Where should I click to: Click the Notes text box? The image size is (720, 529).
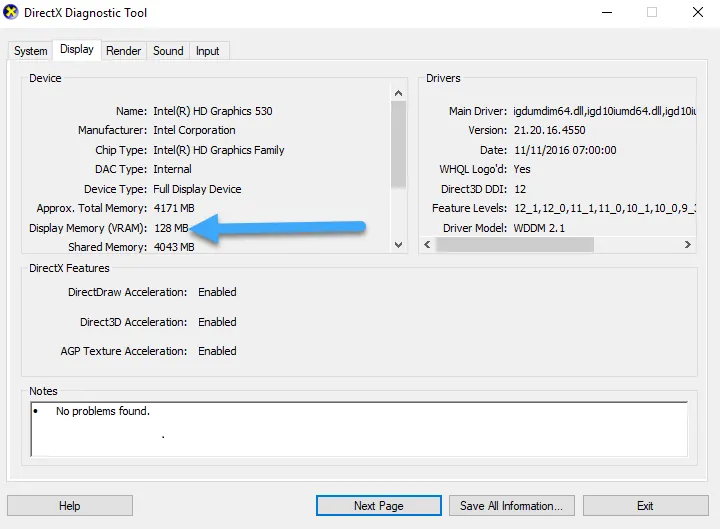(359, 429)
